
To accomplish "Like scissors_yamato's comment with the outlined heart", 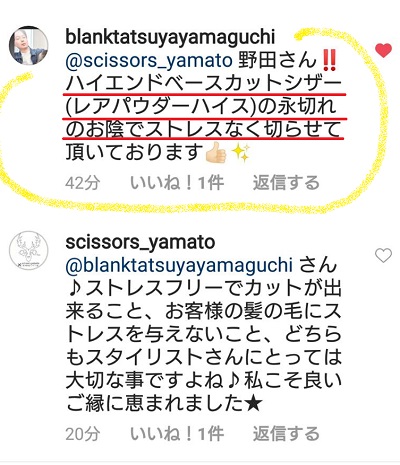I will coord(383,256).
